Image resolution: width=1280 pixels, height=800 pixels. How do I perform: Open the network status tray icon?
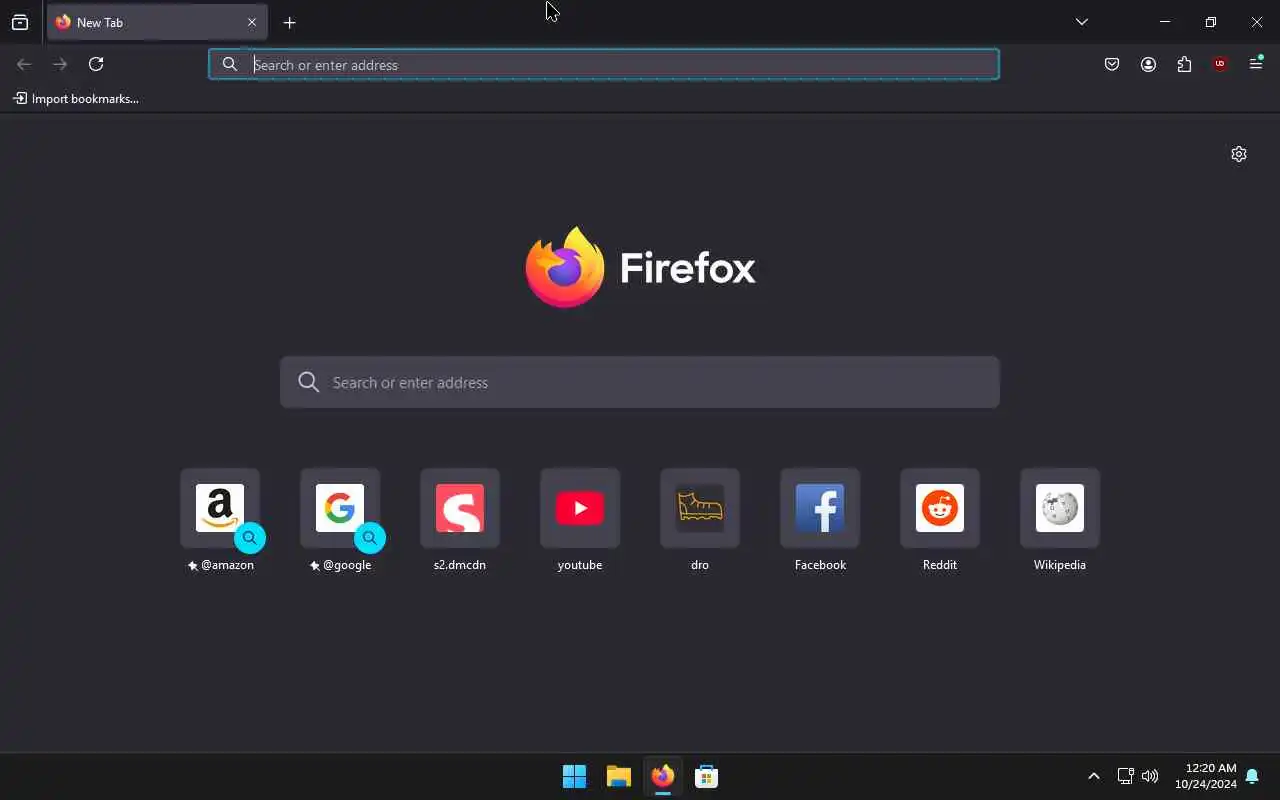coord(1125,776)
